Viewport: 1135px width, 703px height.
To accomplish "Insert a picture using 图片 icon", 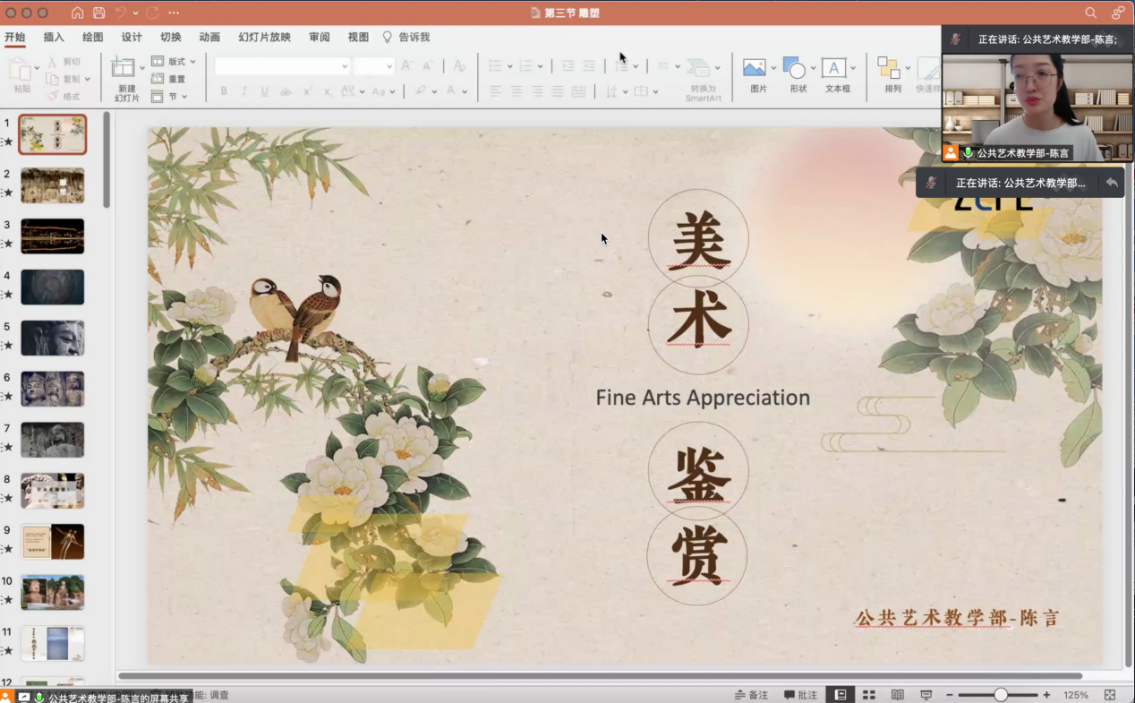I will pos(755,69).
